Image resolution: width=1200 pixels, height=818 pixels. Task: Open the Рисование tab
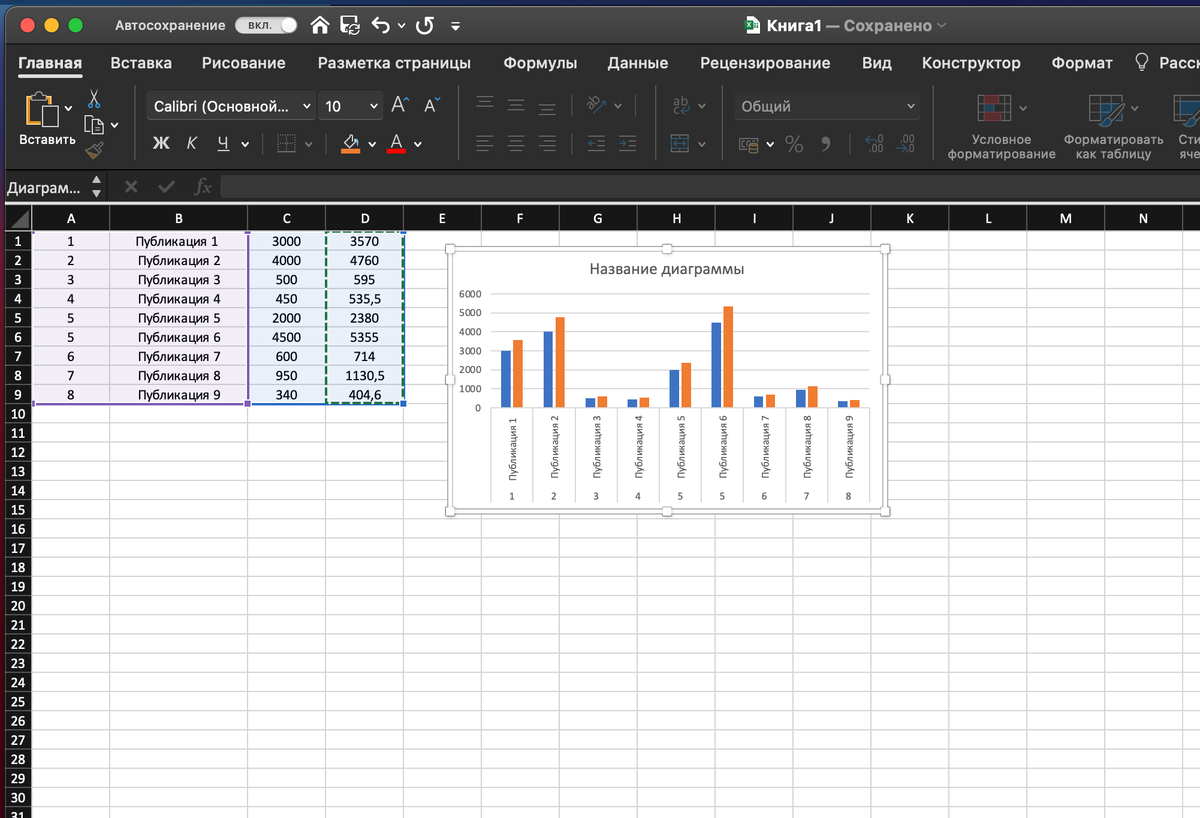(x=243, y=63)
